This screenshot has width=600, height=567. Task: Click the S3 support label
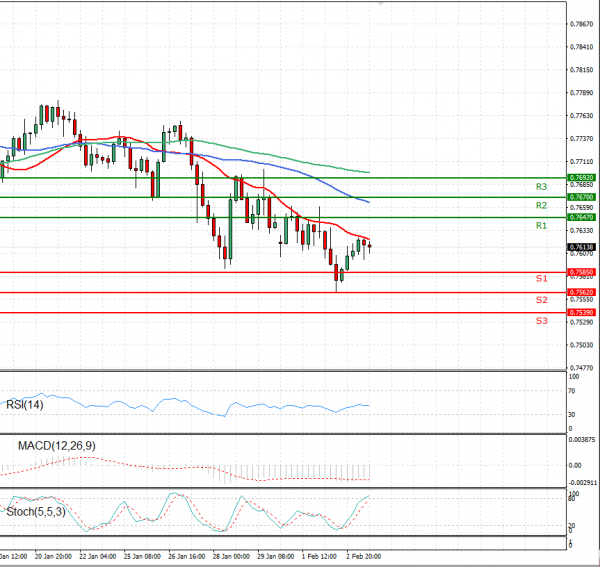[541, 321]
